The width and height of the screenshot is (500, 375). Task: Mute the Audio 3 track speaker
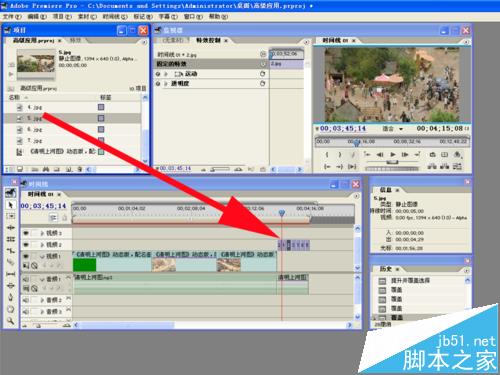coord(26,312)
